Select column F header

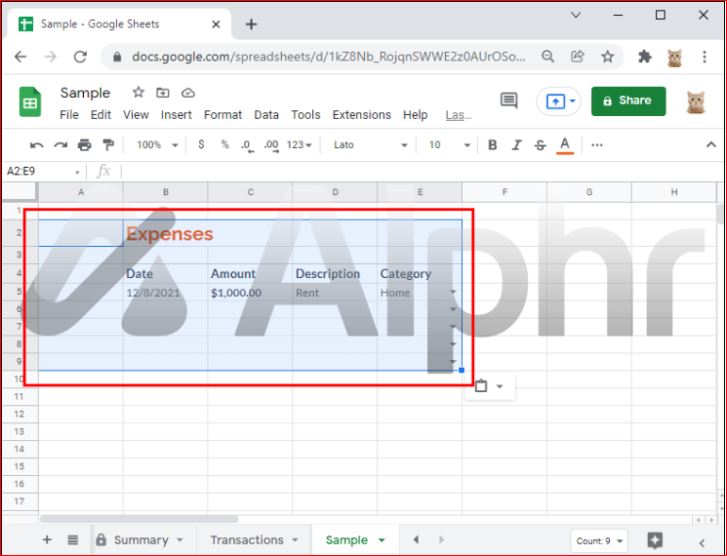point(504,192)
